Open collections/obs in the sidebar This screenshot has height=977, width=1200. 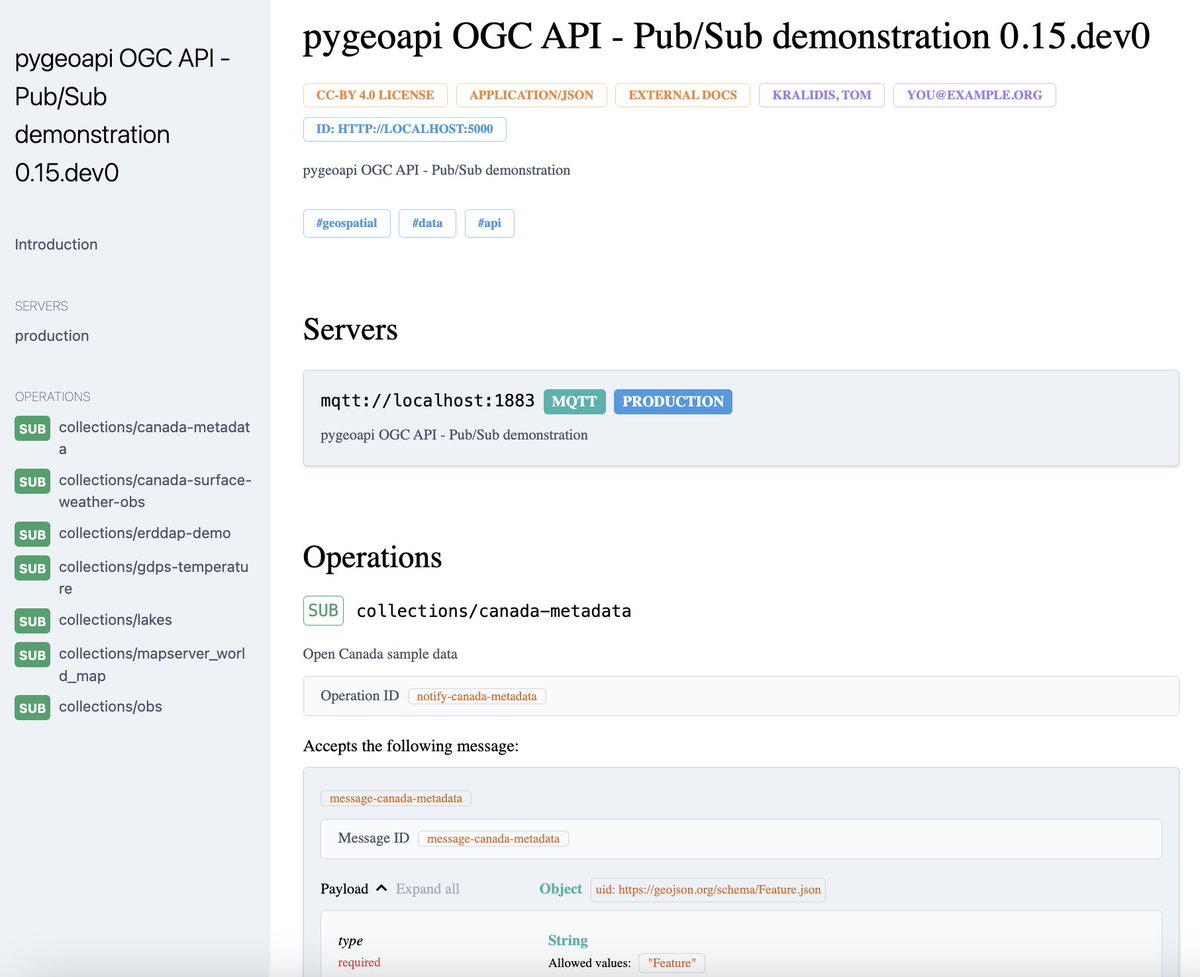tap(110, 706)
